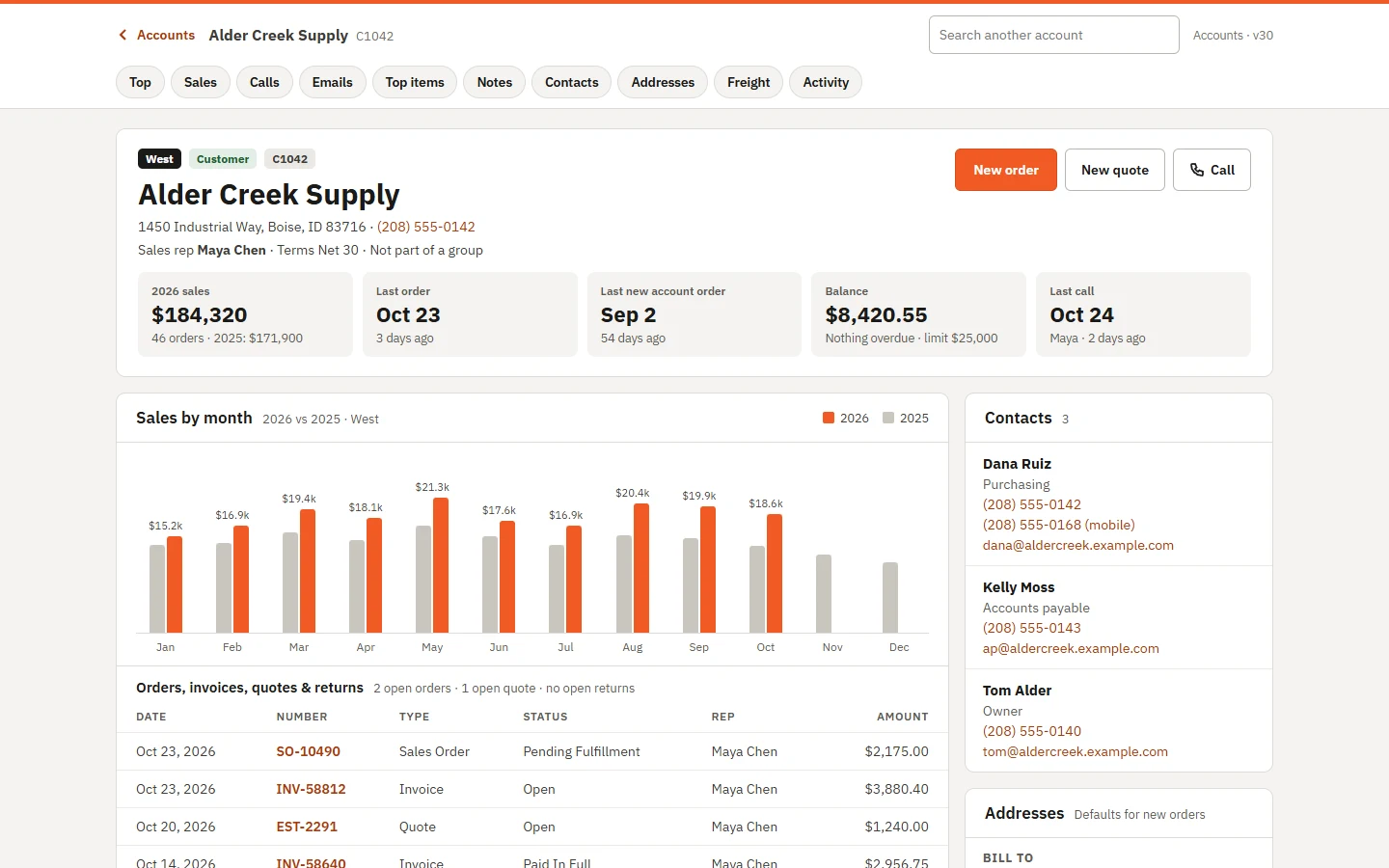Image resolution: width=1389 pixels, height=868 pixels.
Task: Click the AMOUNT column header
Action: point(903,717)
